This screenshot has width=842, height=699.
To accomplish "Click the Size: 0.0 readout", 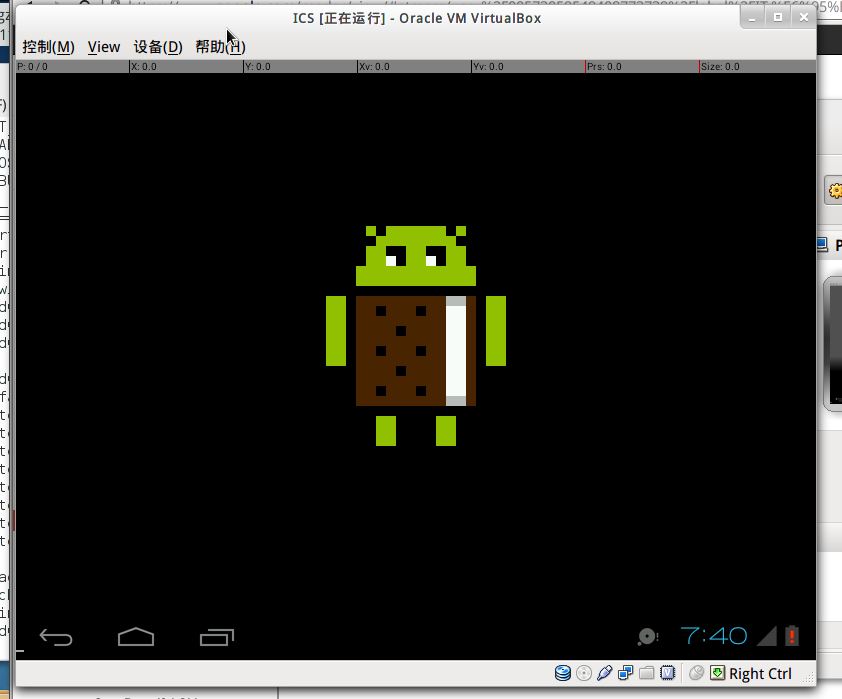I will coord(720,67).
